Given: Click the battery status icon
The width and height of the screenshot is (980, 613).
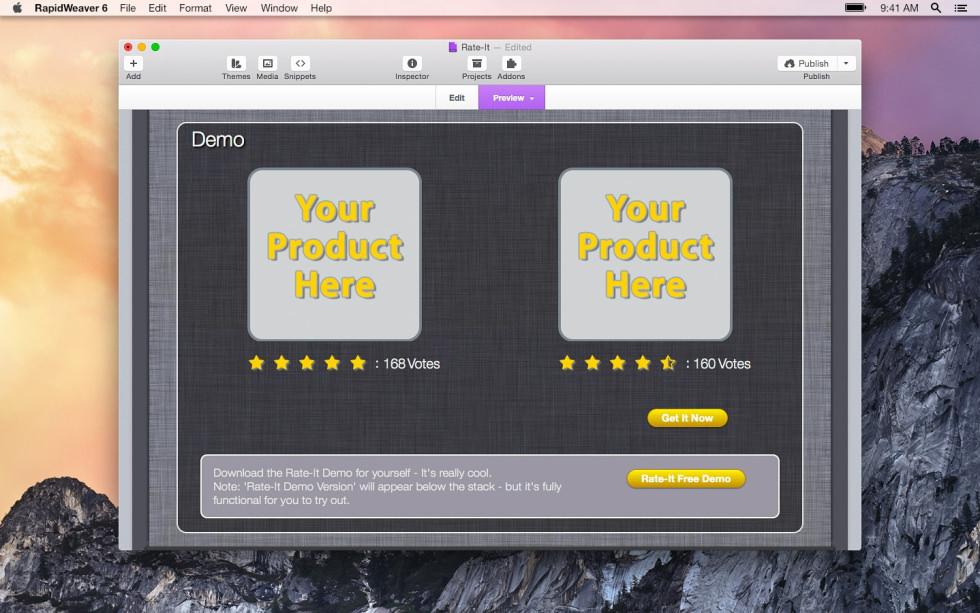Looking at the screenshot, I should (855, 7).
